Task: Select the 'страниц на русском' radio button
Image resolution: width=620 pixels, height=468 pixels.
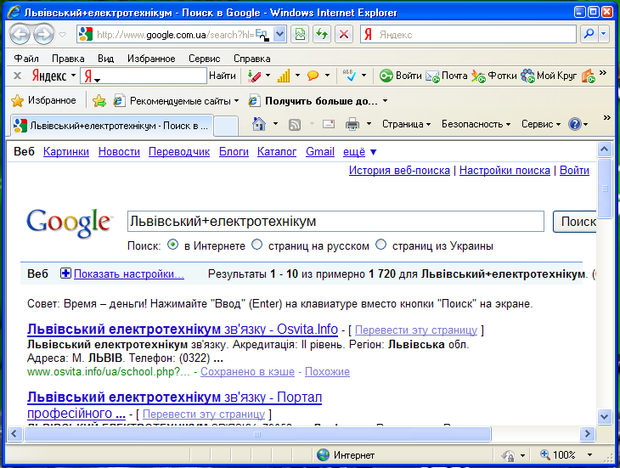Action: click(257, 245)
